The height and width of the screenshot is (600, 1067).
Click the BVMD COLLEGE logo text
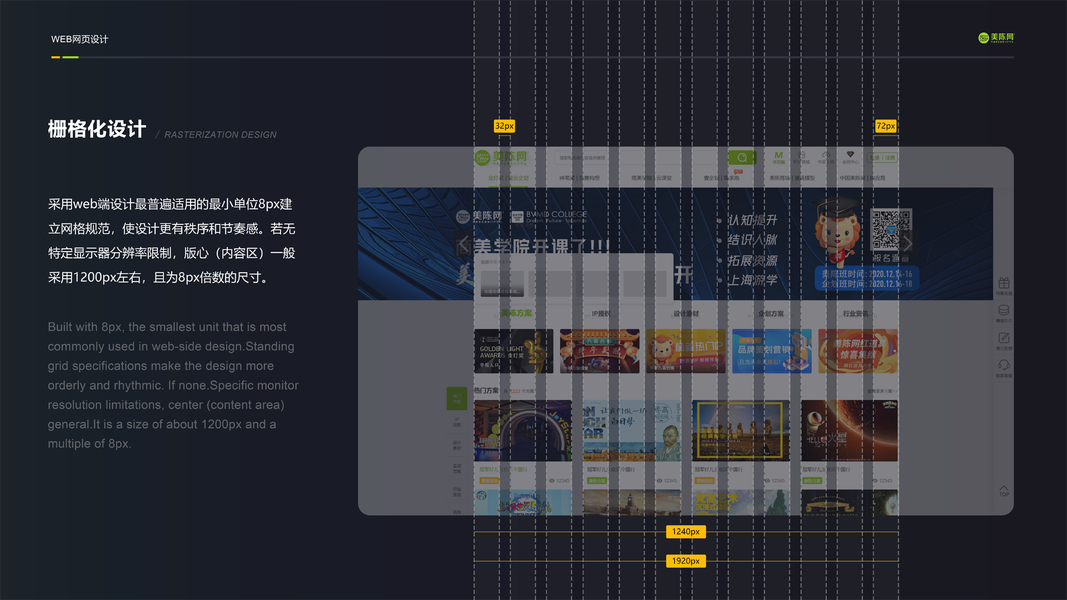[x=556, y=216]
